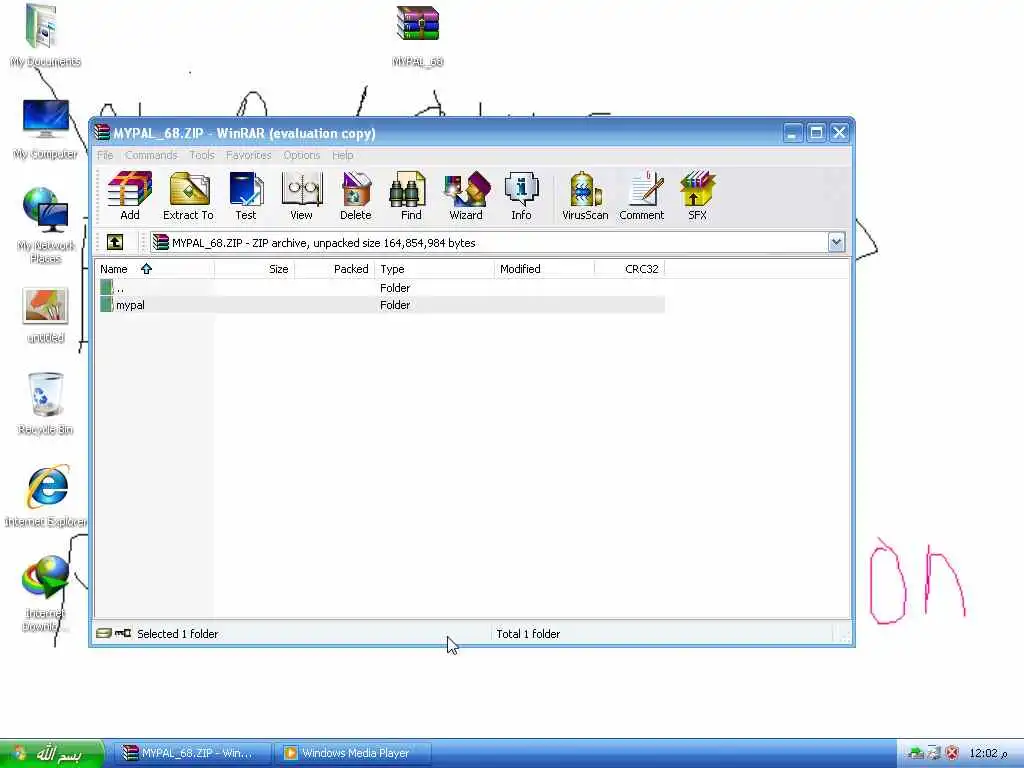The height and width of the screenshot is (768, 1024).
Task: Close the WinRAR window
Action: [839, 133]
